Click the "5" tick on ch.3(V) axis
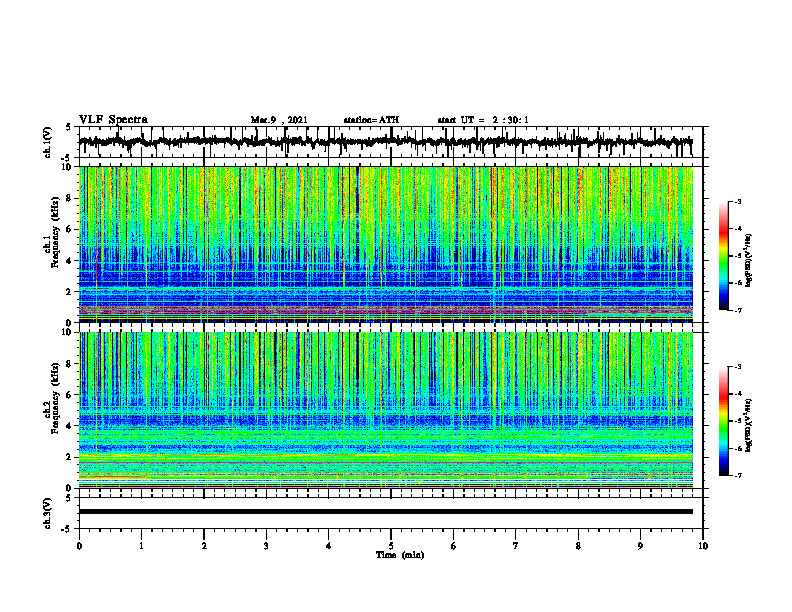Viewport: 792px width, 612px height. tap(68, 497)
